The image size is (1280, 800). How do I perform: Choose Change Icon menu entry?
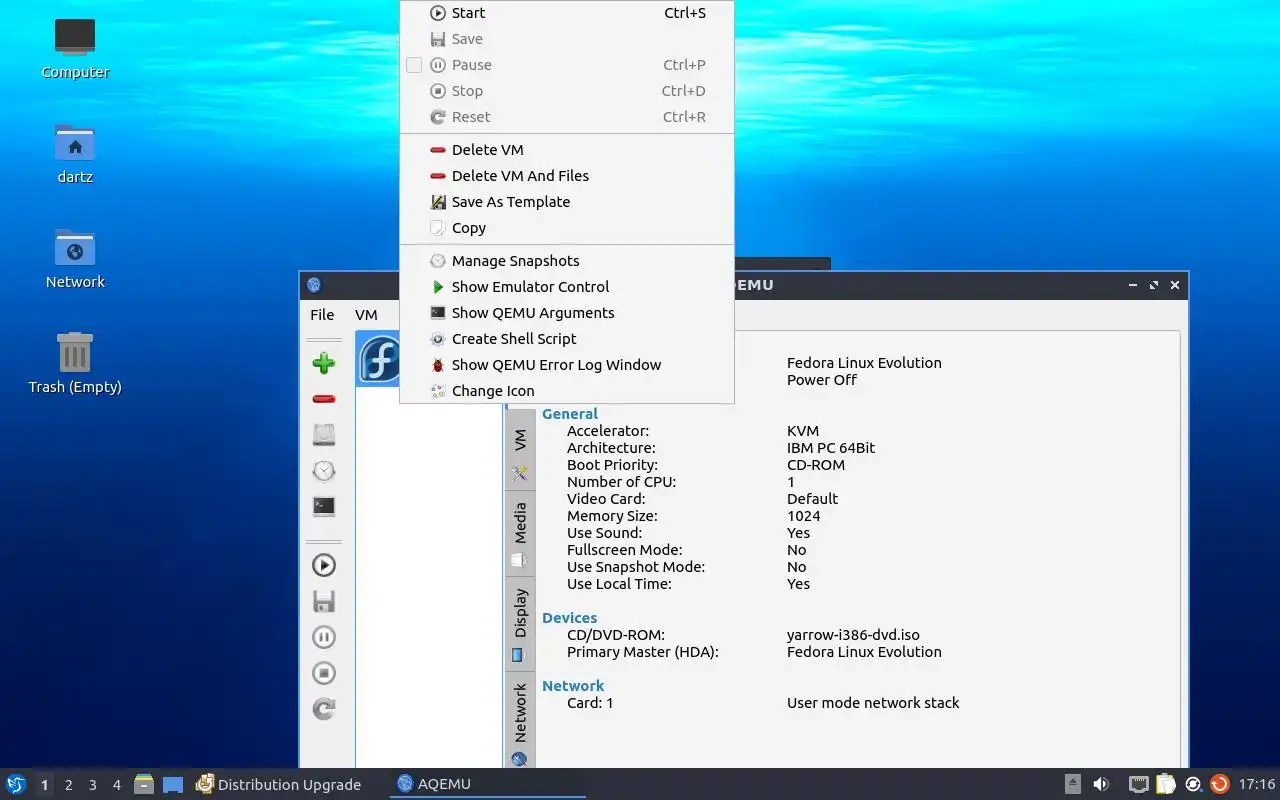[x=567, y=391]
